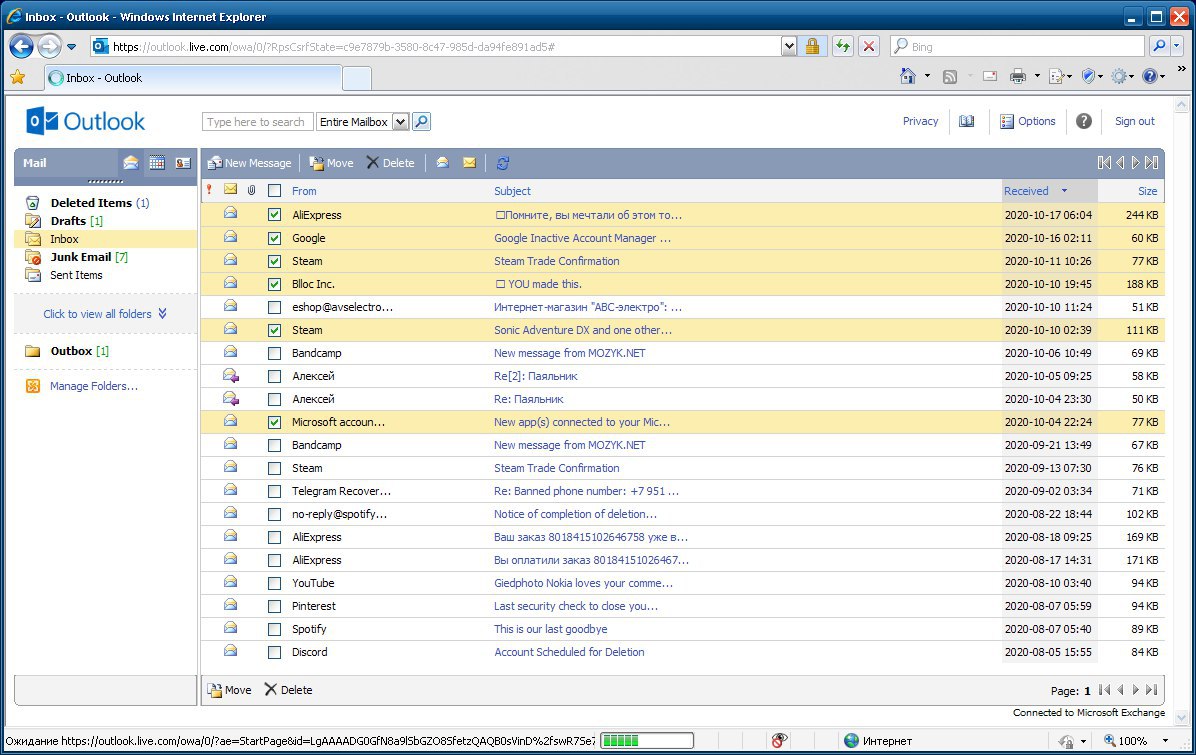Open the Bing search provider dropdown
Screen dimensions: 1196x755
1177,47
